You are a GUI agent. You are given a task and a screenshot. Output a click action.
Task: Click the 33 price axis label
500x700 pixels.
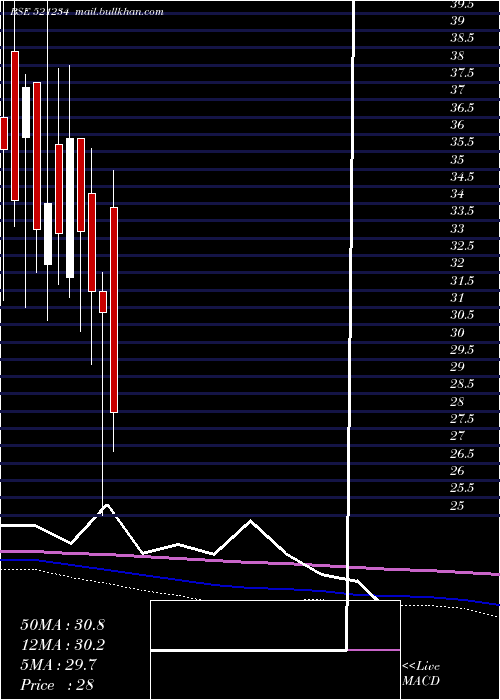click(x=458, y=228)
